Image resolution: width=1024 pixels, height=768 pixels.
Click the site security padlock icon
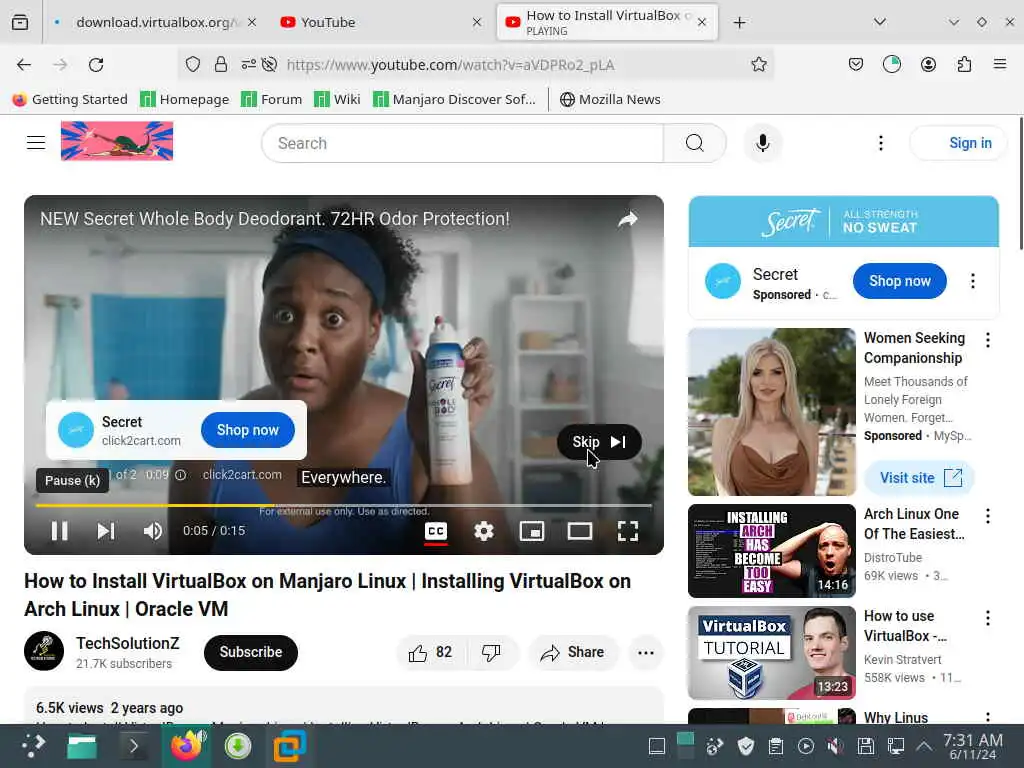point(221,64)
